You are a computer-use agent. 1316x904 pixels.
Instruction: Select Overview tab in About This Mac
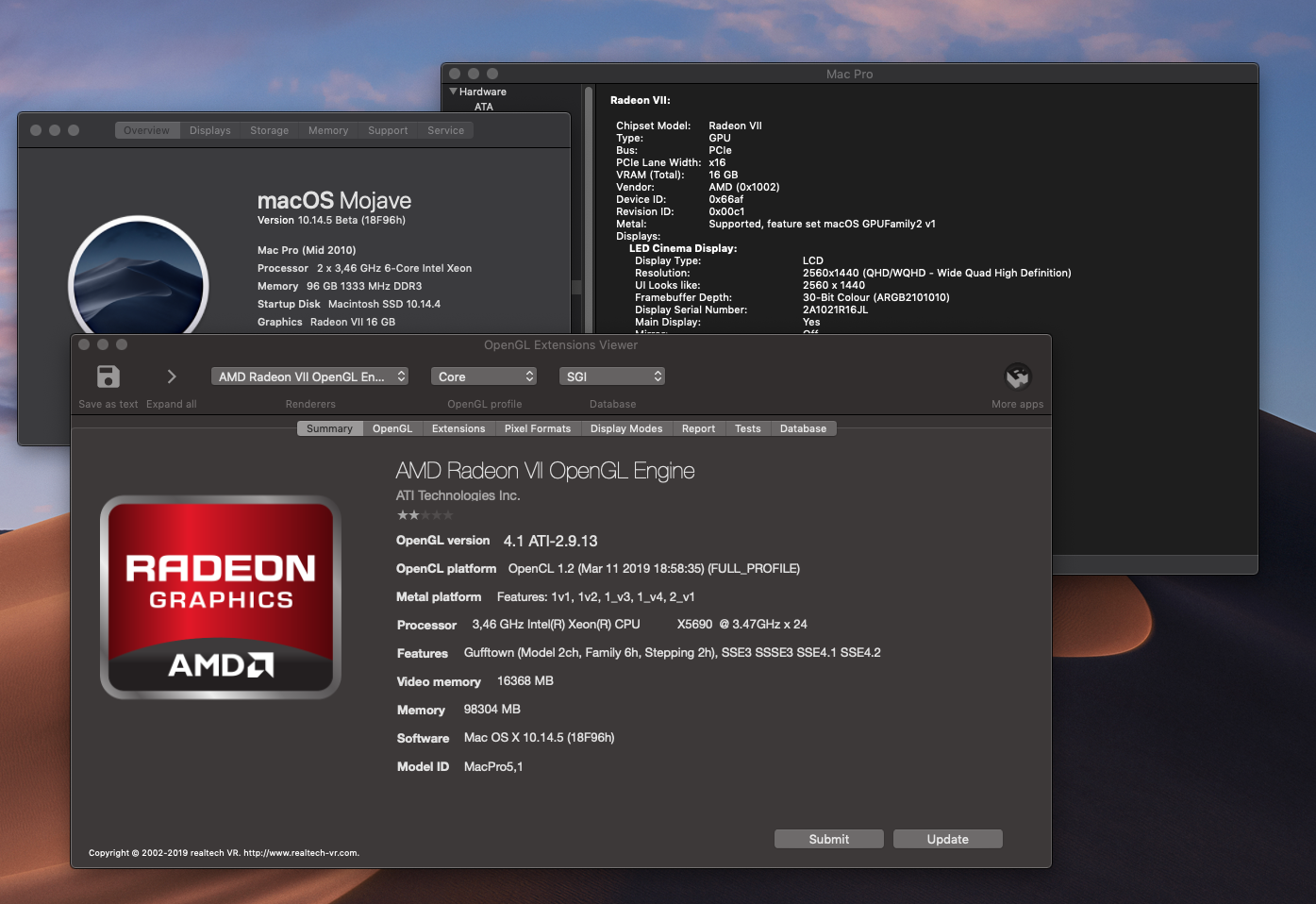click(x=146, y=130)
